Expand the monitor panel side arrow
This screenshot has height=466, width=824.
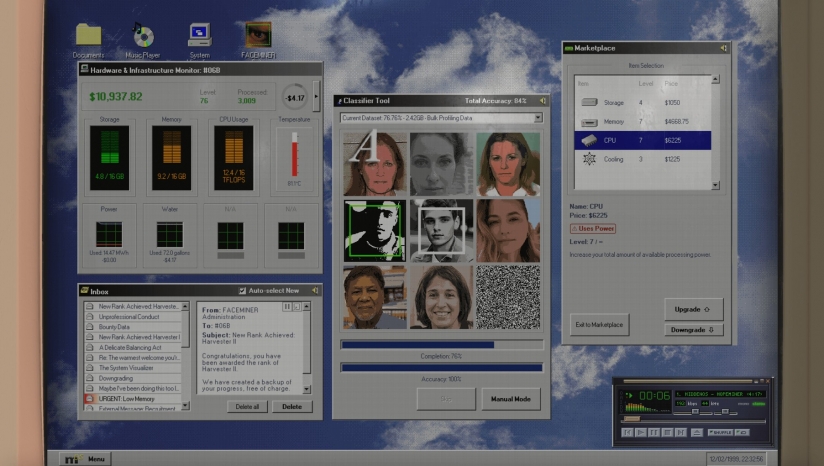(x=317, y=97)
